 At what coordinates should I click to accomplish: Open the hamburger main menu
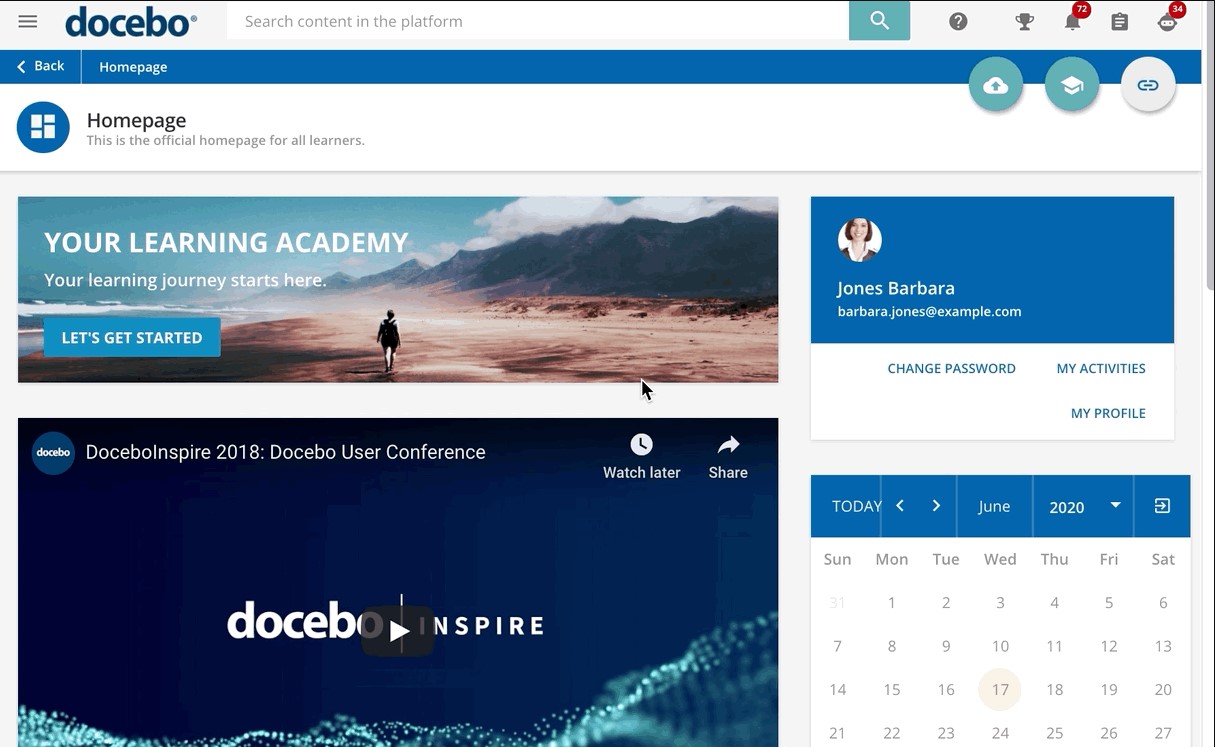tap(28, 21)
